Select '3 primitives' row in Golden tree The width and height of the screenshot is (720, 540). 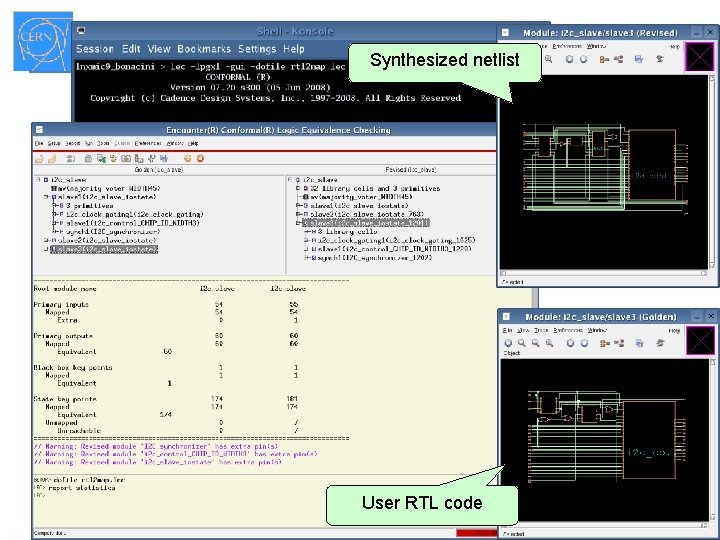tap(89, 206)
